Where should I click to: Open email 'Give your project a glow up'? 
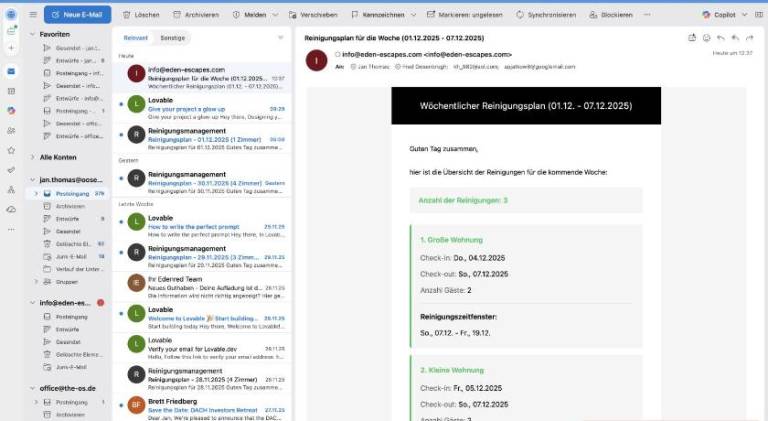(x=202, y=108)
